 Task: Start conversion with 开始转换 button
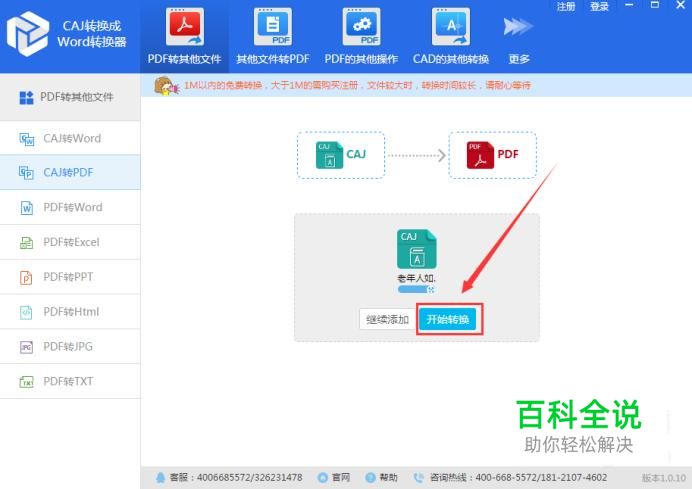448,319
